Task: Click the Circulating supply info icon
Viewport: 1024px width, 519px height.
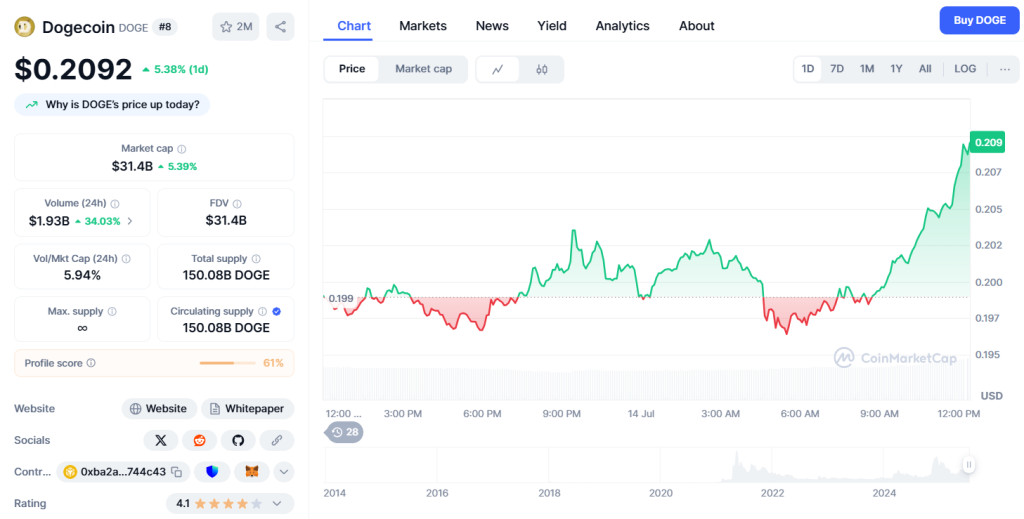Action: [x=263, y=311]
